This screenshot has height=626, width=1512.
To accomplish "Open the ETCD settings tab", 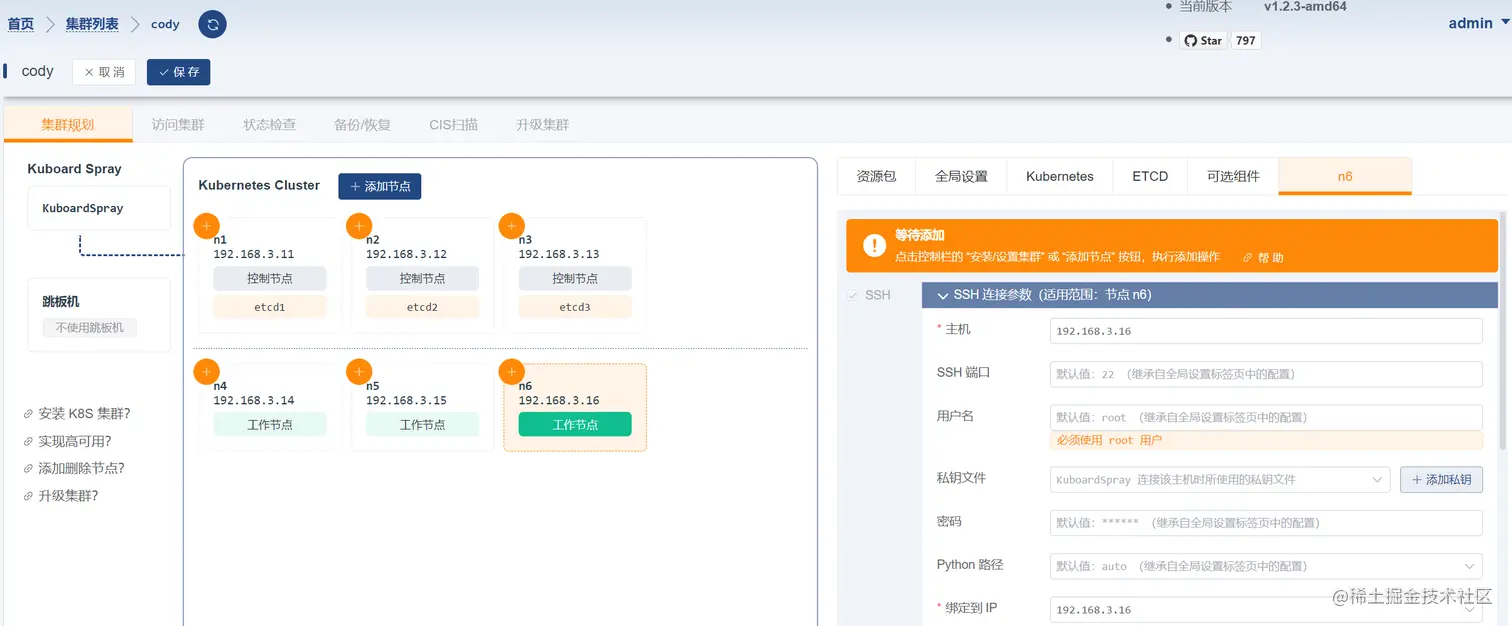I will (1150, 176).
